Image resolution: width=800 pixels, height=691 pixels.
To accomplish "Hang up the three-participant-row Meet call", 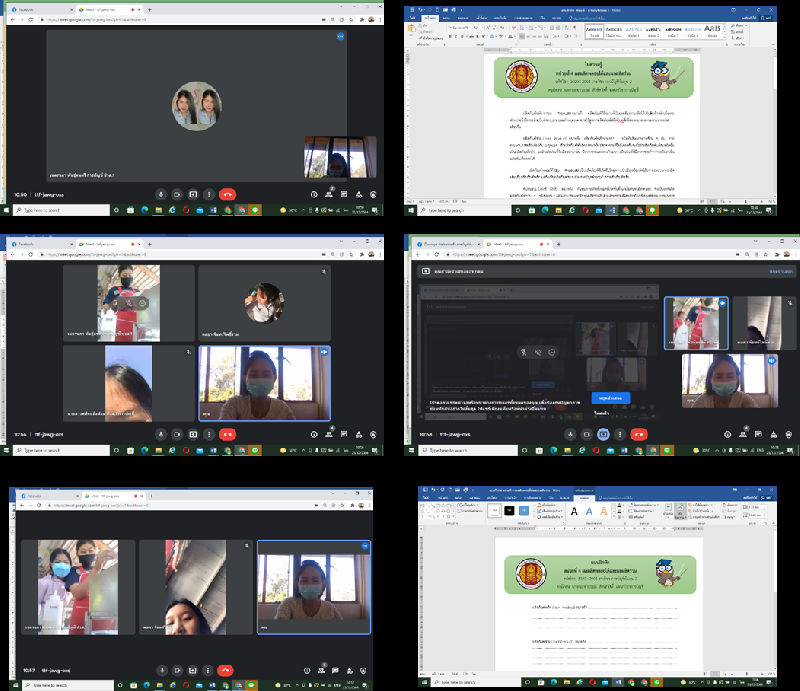I will pyautogui.click(x=227, y=670).
